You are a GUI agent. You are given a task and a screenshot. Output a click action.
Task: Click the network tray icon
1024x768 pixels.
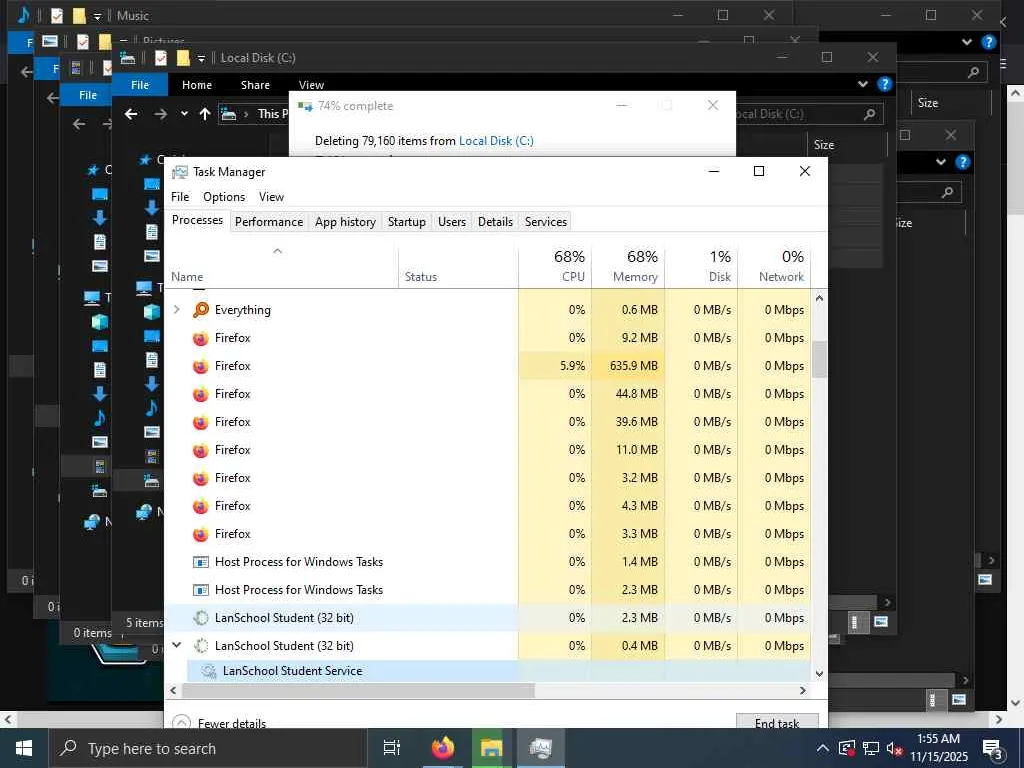[x=871, y=748]
